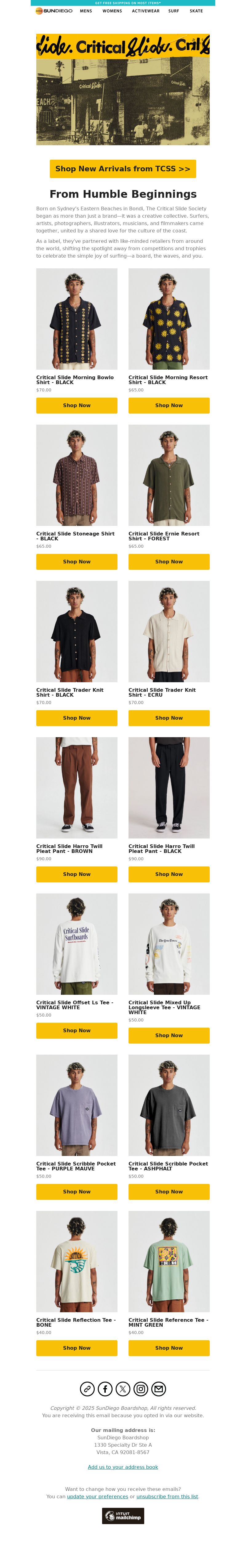The image size is (246, 1568).
Task: Select the ACTIVEWEAR navigation item
Action: [146, 11]
